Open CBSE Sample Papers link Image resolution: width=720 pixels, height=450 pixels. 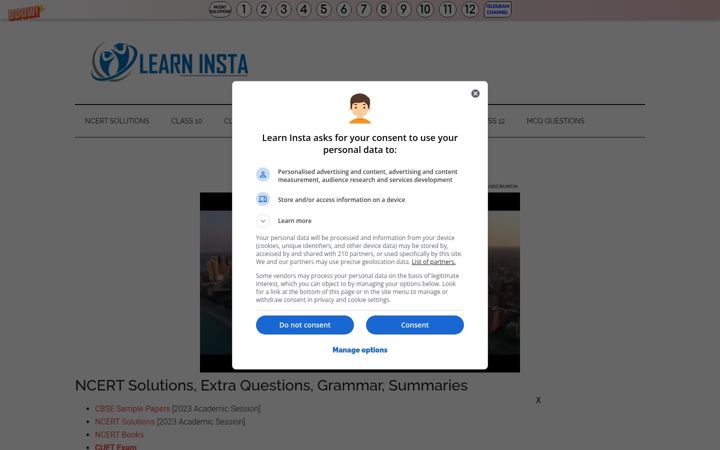132,408
